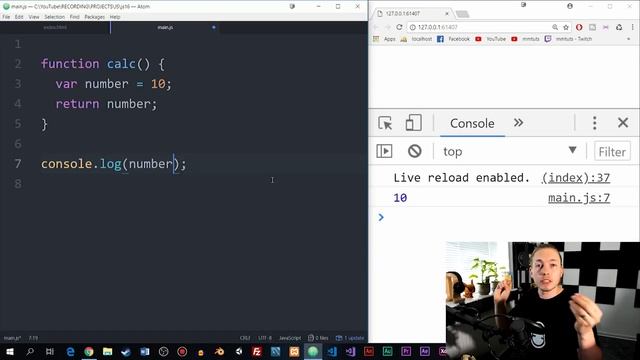Go back in Chrome
The image size is (640, 360).
(x=376, y=27)
